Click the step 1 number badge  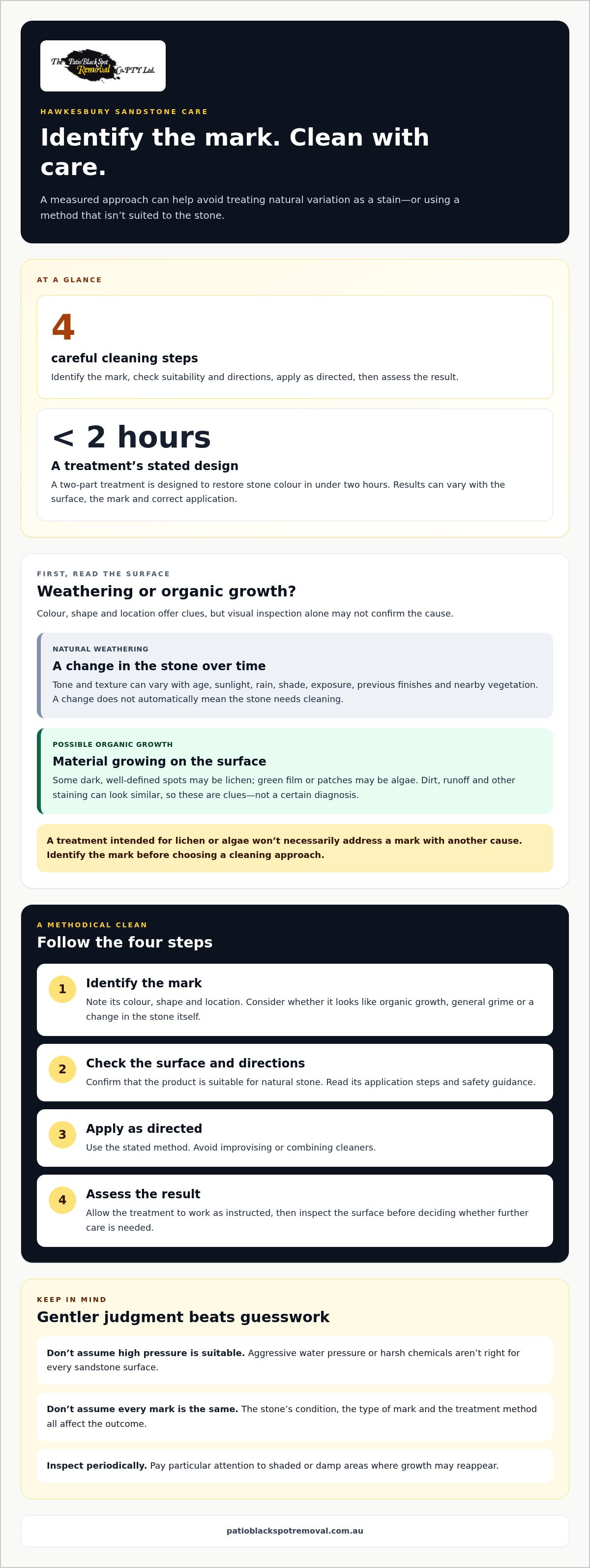click(x=62, y=989)
